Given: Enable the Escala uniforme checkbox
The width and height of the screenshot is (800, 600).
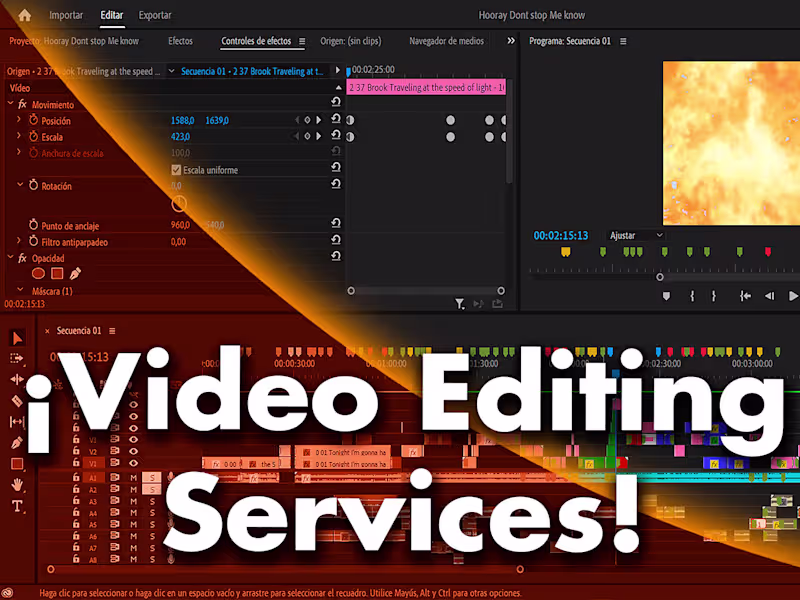Looking at the screenshot, I should pyautogui.click(x=178, y=169).
